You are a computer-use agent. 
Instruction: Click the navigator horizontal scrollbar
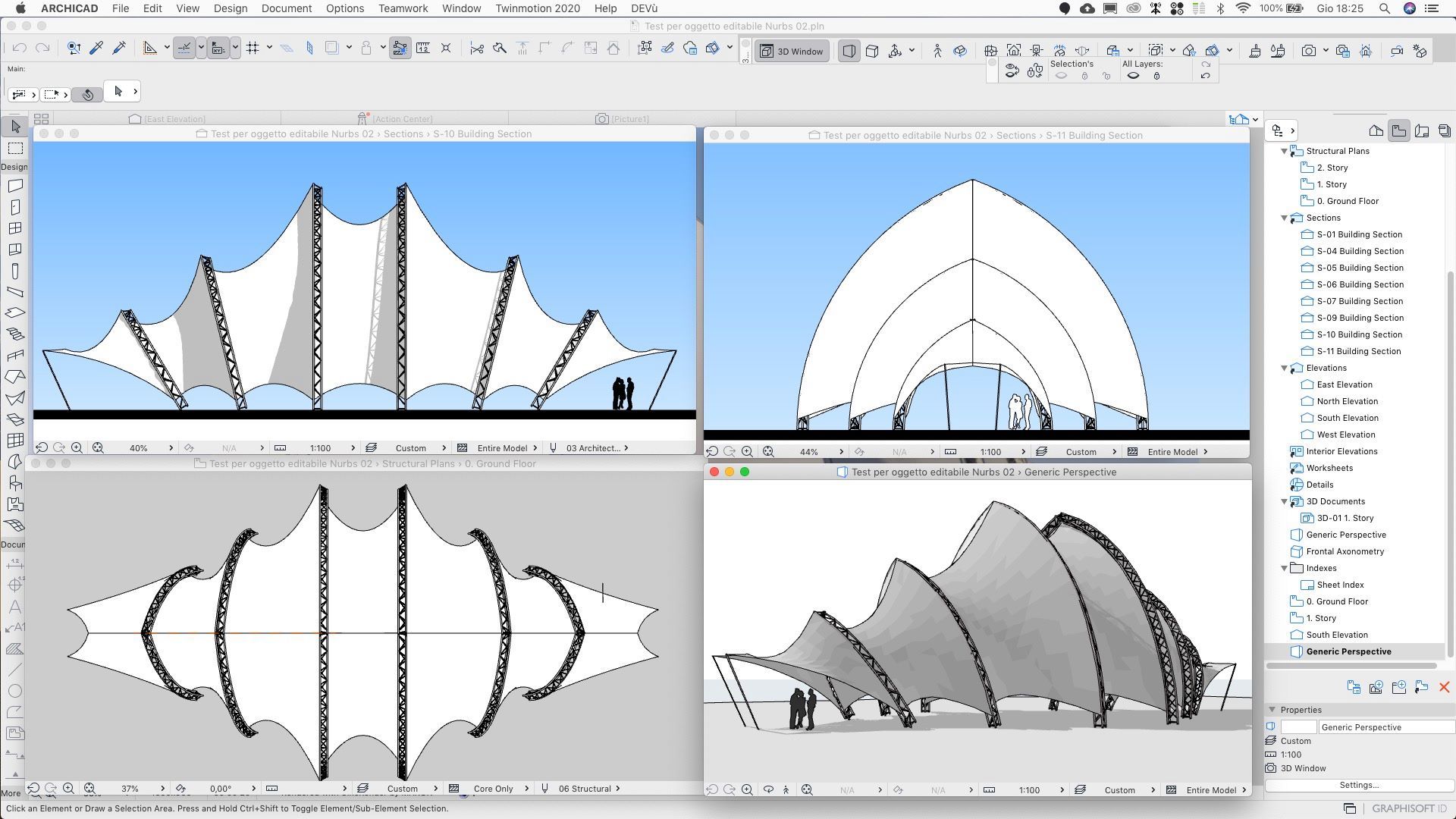pyautogui.click(x=1351, y=666)
